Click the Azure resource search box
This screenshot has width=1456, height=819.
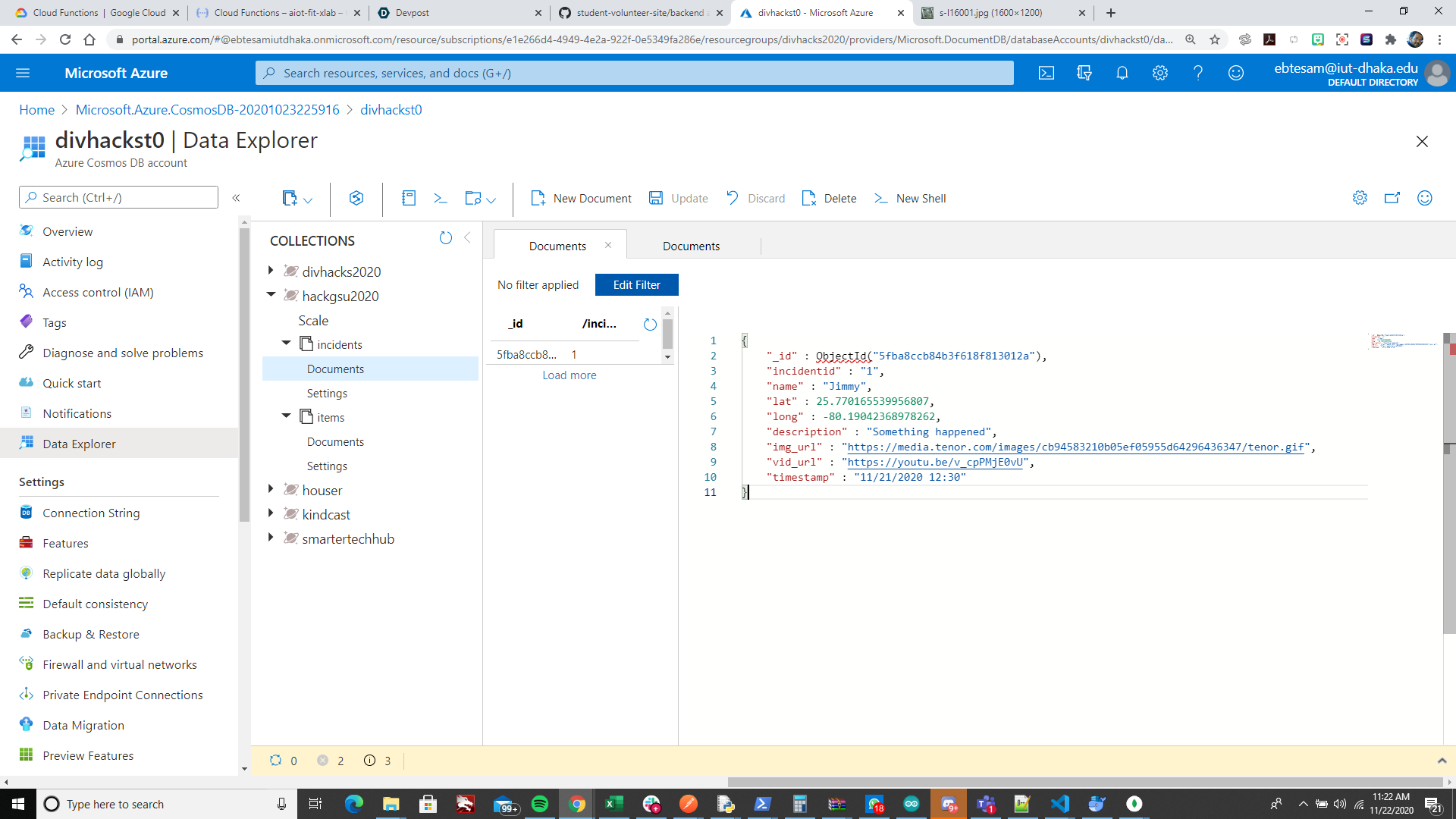(634, 73)
